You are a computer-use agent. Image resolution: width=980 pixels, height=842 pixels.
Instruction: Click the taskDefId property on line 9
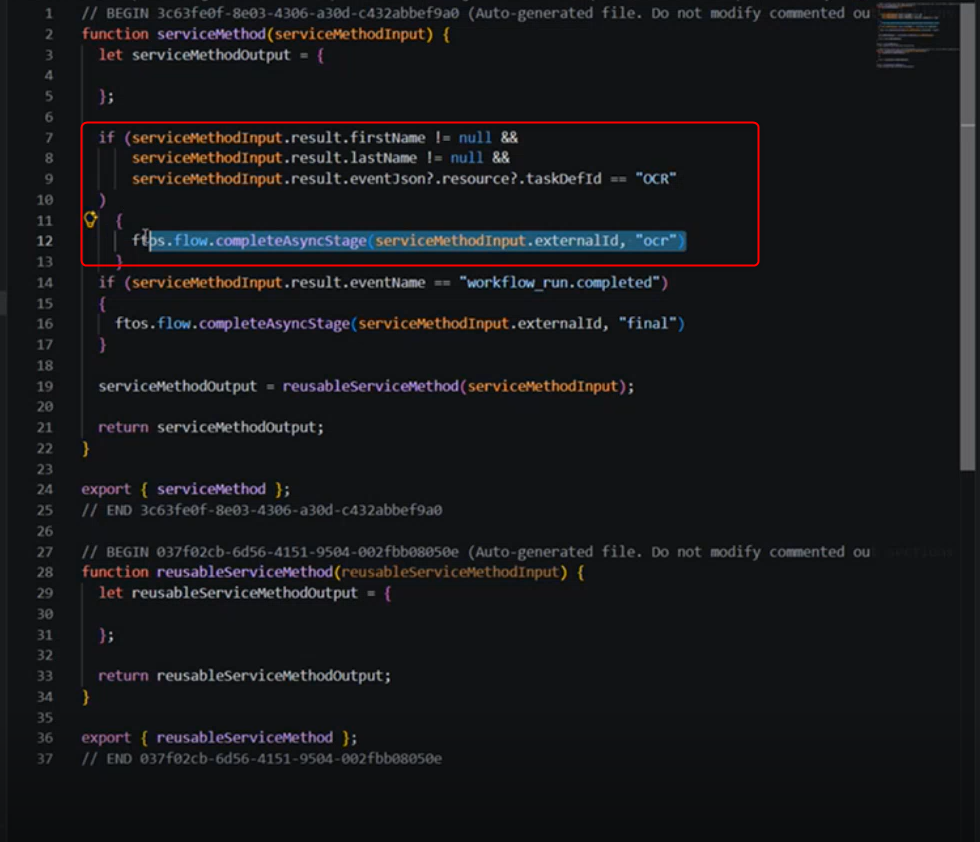[x=563, y=179]
